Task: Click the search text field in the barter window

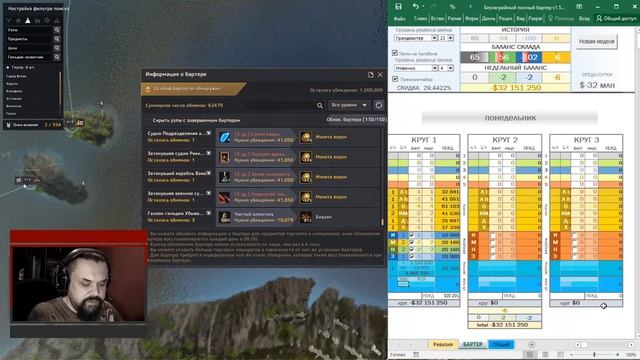Action: 281,106
